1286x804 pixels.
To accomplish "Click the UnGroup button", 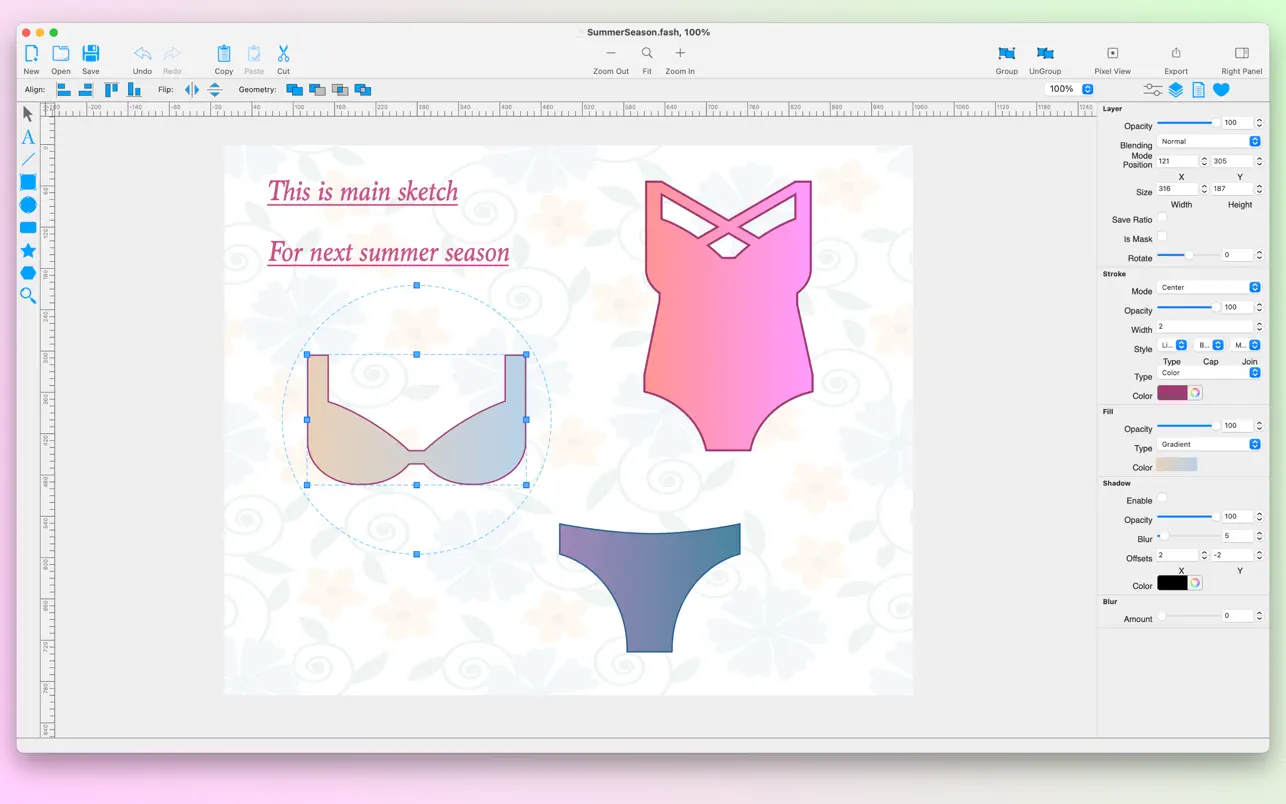I will pyautogui.click(x=1045, y=54).
